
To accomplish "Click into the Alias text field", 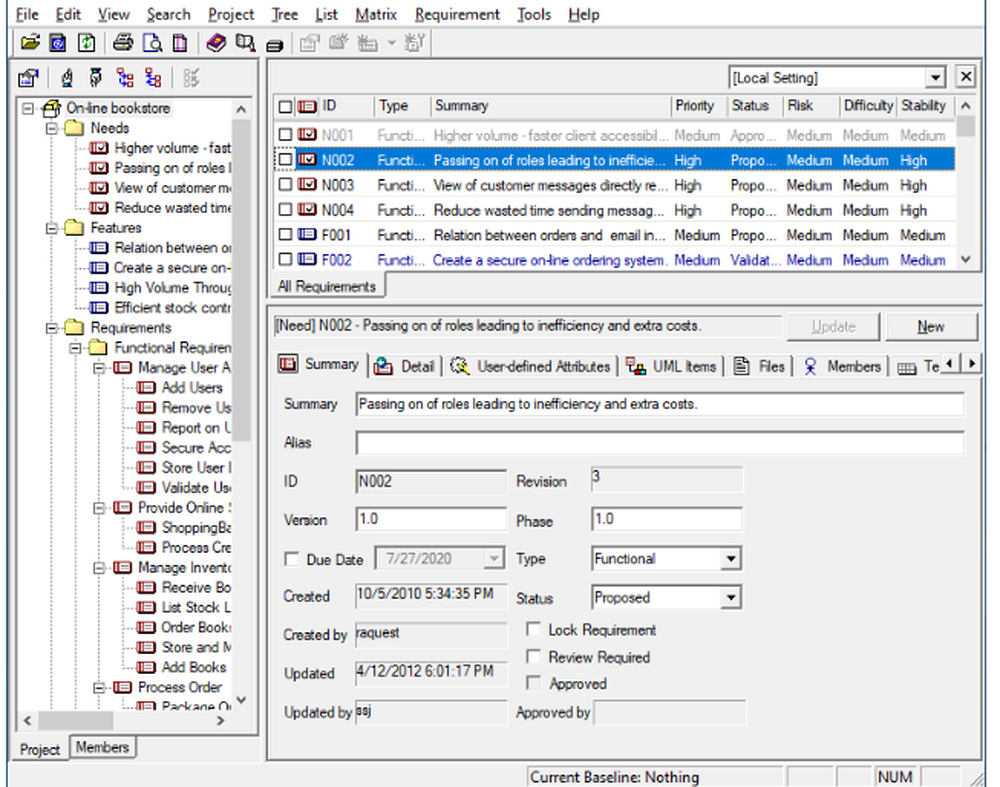I will (660, 443).
